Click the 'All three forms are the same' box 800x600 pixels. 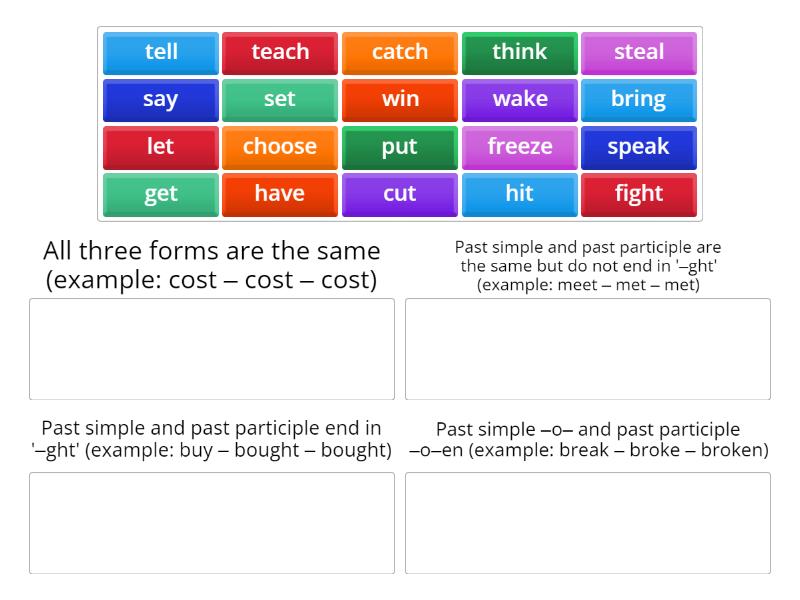213,348
